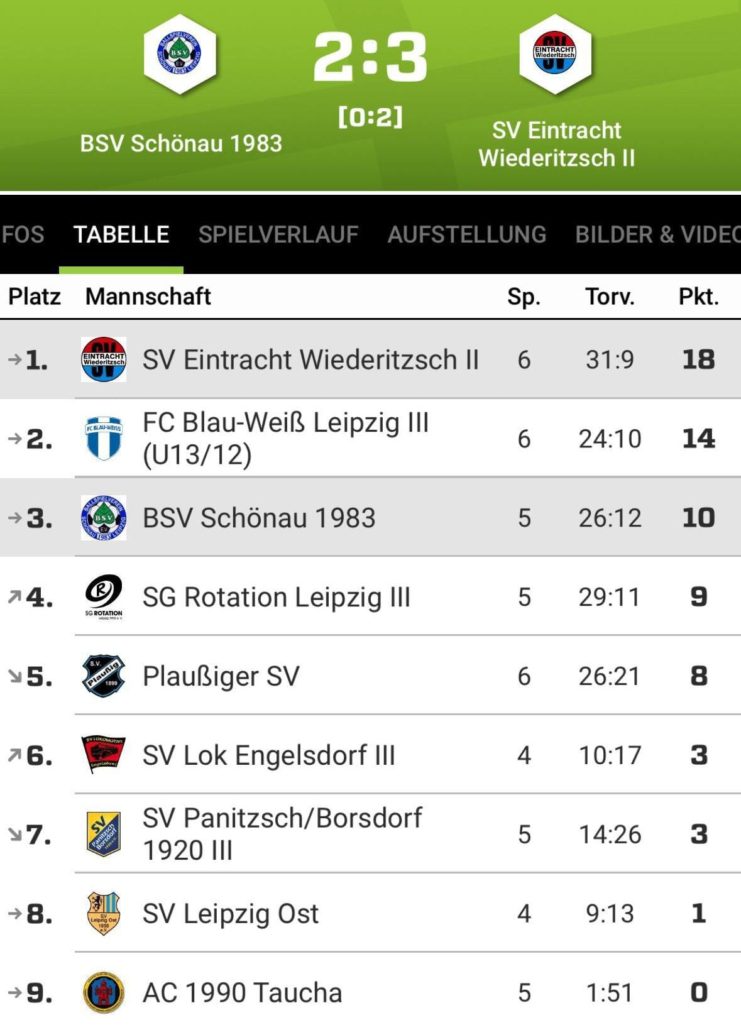Screen dimensions: 741x1030
Task: Click BSV Schönau 1983 name in header
Action: (x=181, y=143)
